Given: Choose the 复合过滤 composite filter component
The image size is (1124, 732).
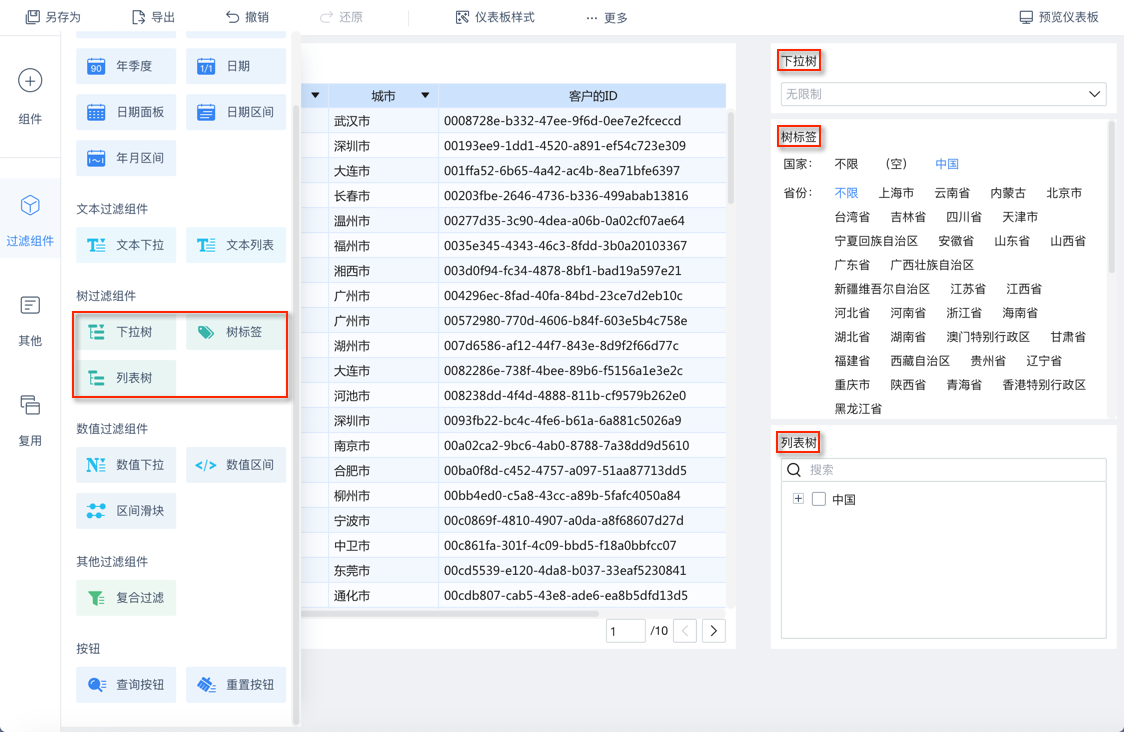Looking at the screenshot, I should coord(126,598).
